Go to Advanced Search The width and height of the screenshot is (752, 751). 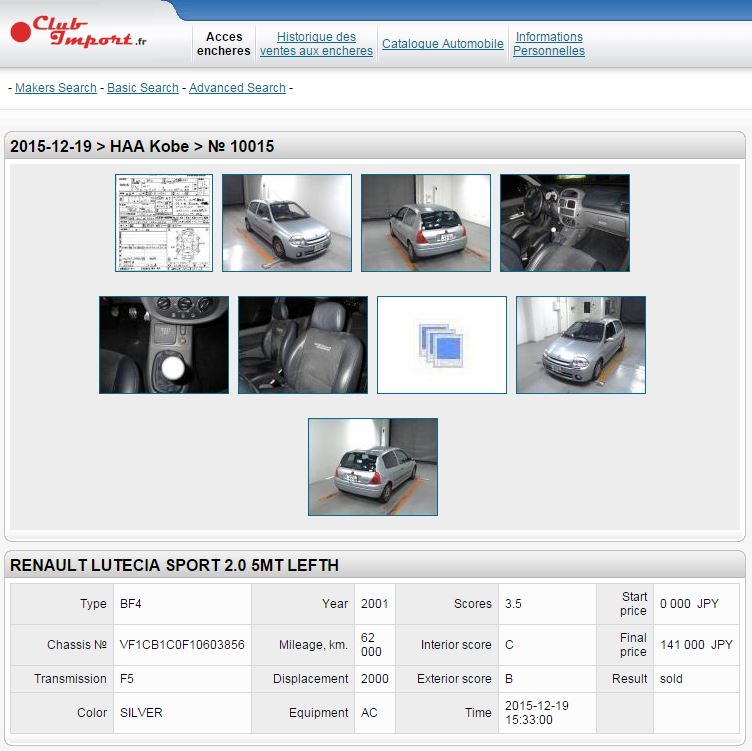tap(237, 88)
